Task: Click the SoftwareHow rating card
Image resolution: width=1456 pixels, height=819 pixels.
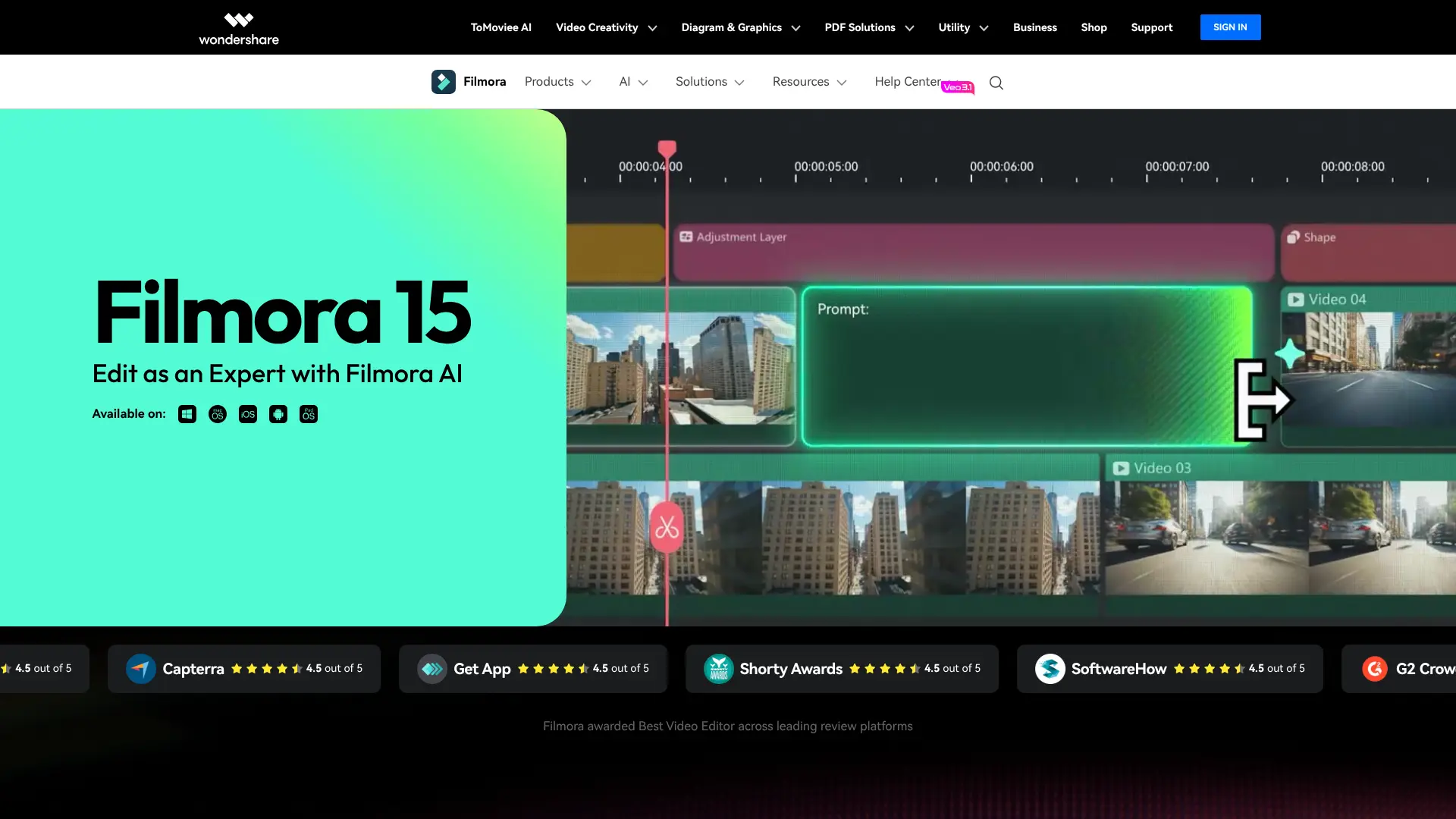Action: pos(1169,669)
